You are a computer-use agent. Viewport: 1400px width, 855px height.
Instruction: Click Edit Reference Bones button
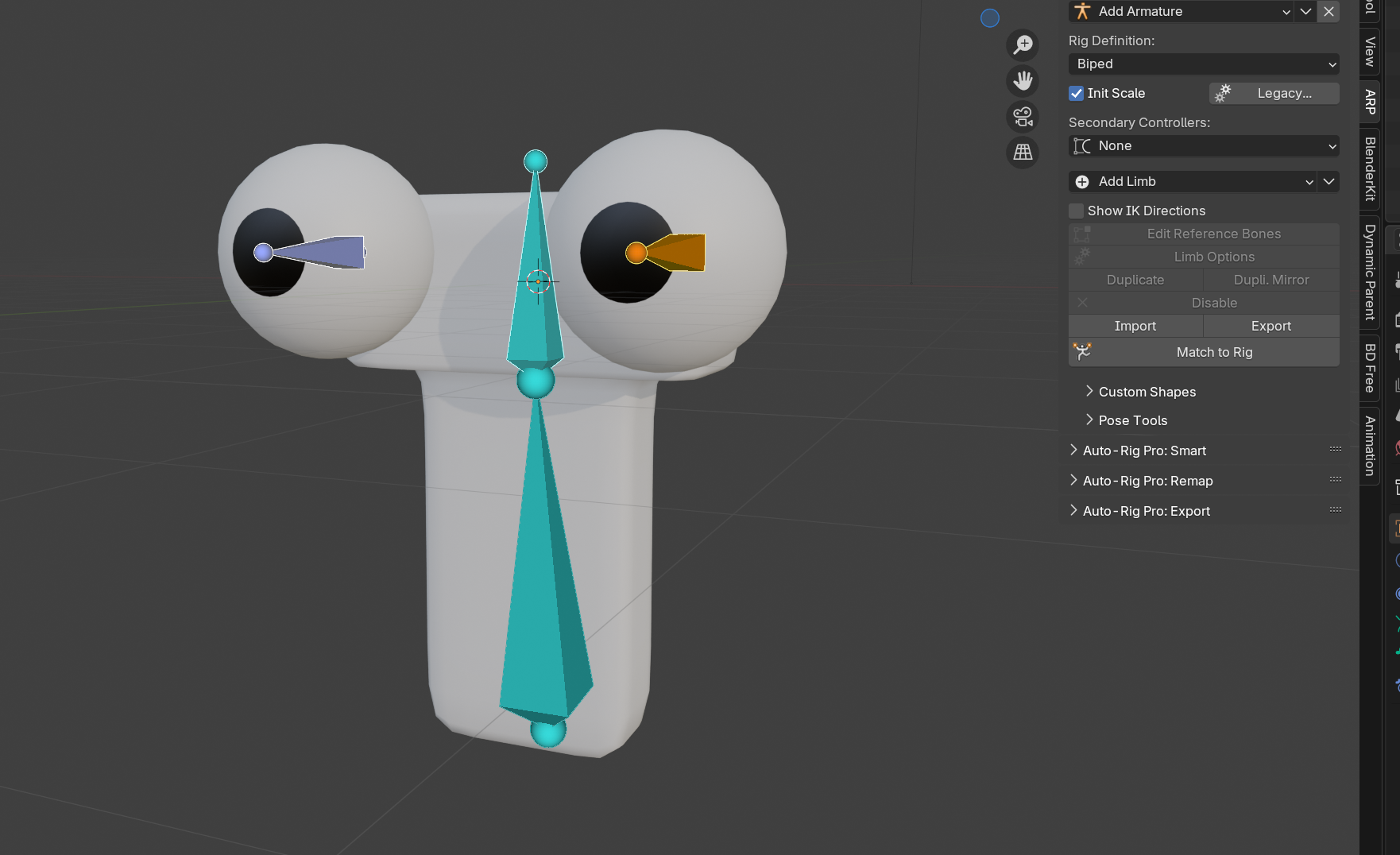[x=1204, y=234]
